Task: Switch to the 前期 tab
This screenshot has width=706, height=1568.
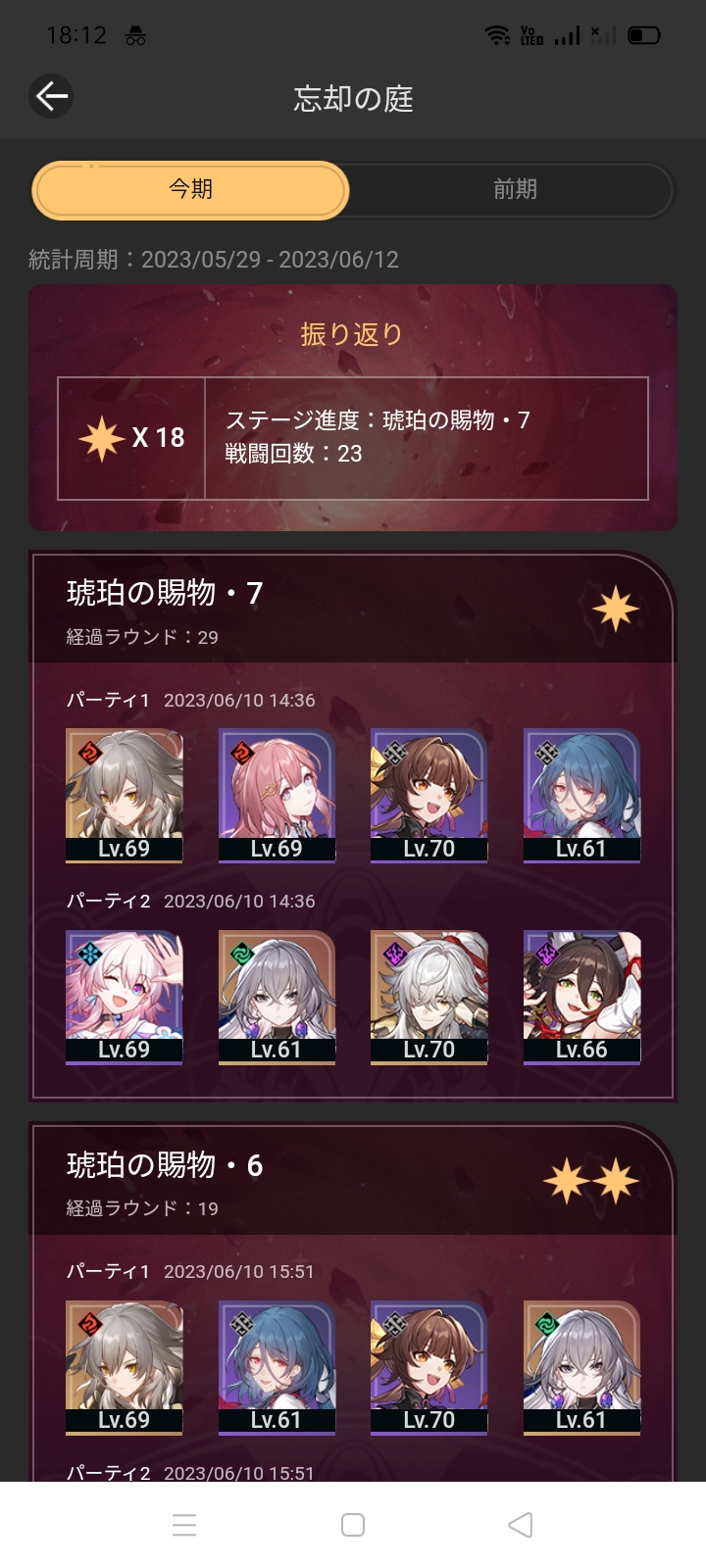Action: click(515, 189)
